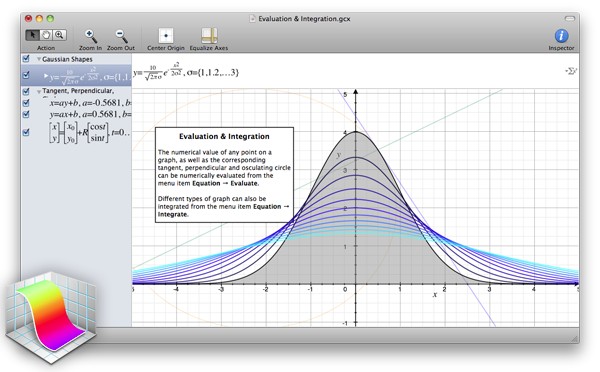This screenshot has width=600, height=372.
Task: Collapse the Gaussian Shapes group
Action: click(x=39, y=59)
